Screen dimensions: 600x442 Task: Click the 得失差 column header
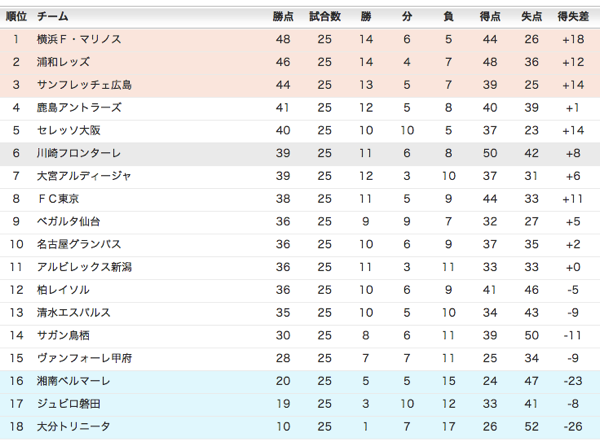(572, 17)
